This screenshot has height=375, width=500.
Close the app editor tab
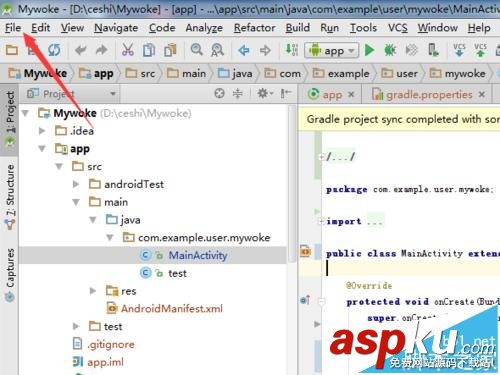click(351, 95)
